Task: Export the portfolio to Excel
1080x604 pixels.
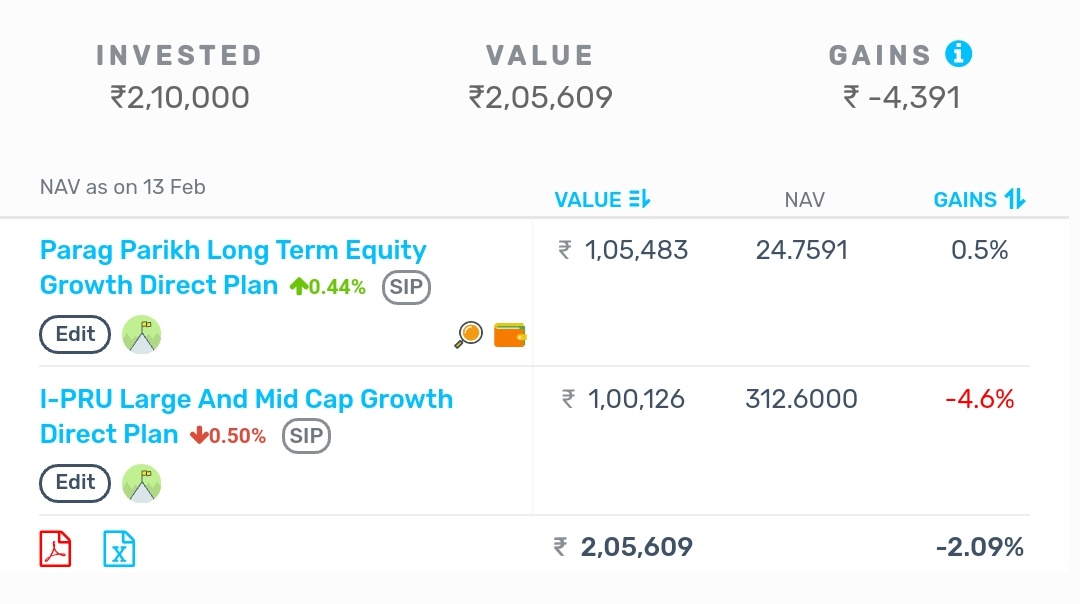Action: 119,548
